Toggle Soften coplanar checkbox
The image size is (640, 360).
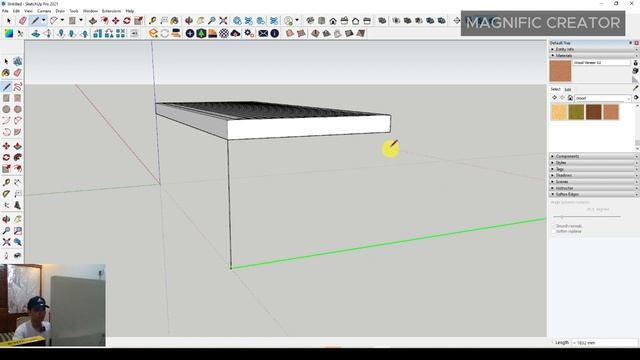coord(554,231)
